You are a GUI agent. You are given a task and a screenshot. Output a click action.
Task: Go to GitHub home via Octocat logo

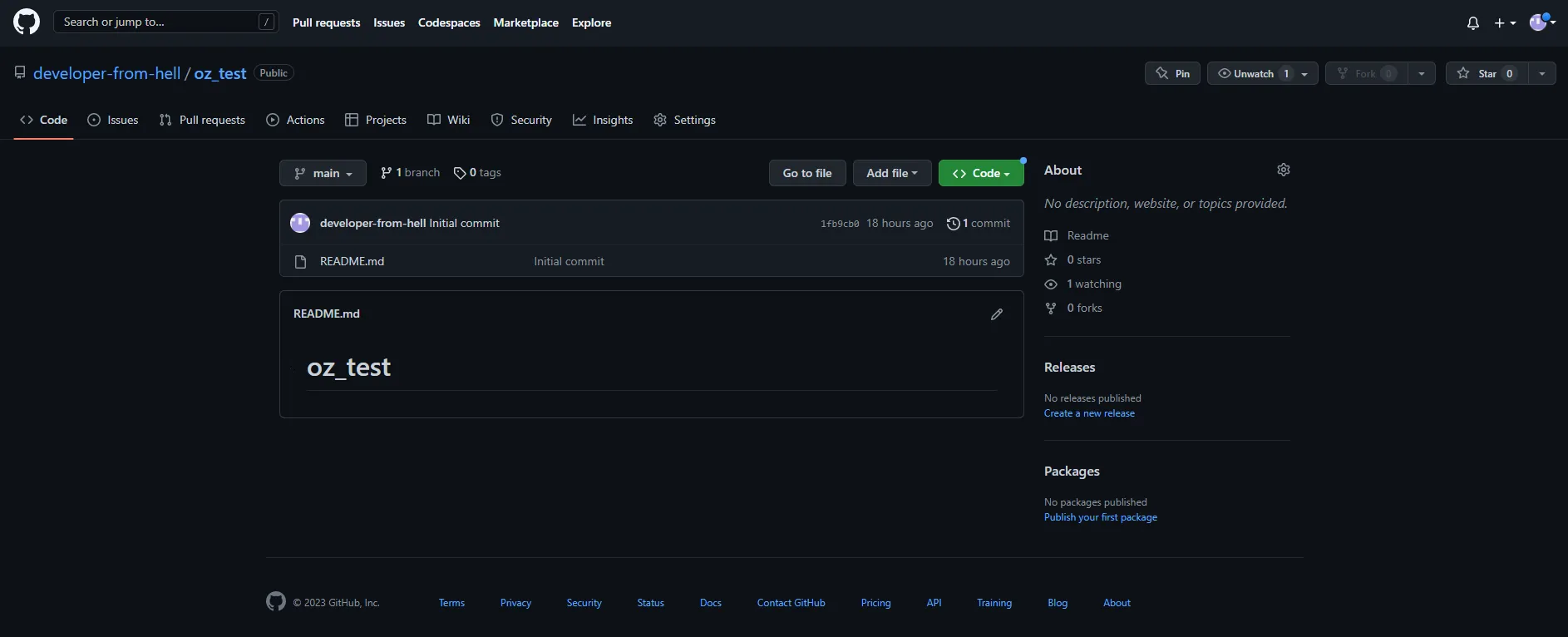pos(27,22)
